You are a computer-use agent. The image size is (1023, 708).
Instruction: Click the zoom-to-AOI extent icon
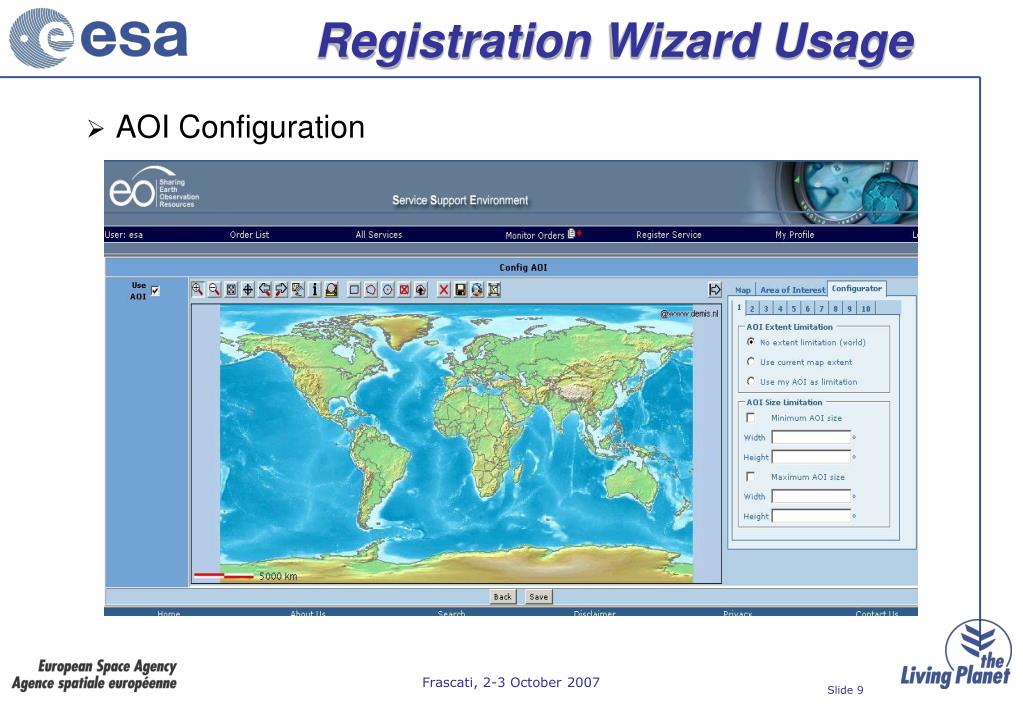click(495, 289)
